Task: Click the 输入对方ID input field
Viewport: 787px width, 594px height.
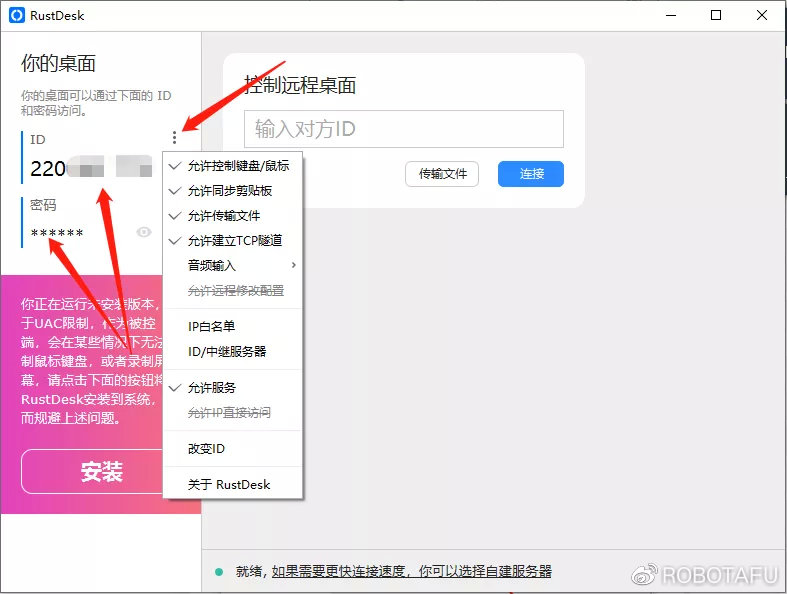Action: tap(404, 130)
